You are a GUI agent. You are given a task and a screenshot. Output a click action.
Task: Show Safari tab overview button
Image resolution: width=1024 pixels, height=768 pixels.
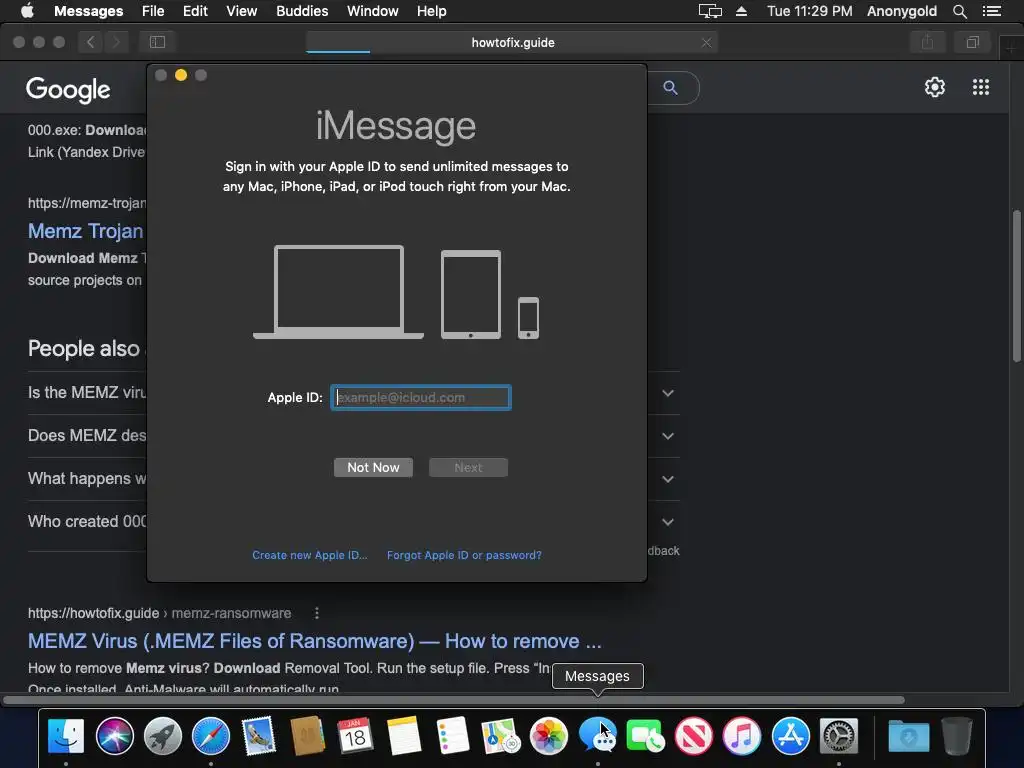coord(972,42)
